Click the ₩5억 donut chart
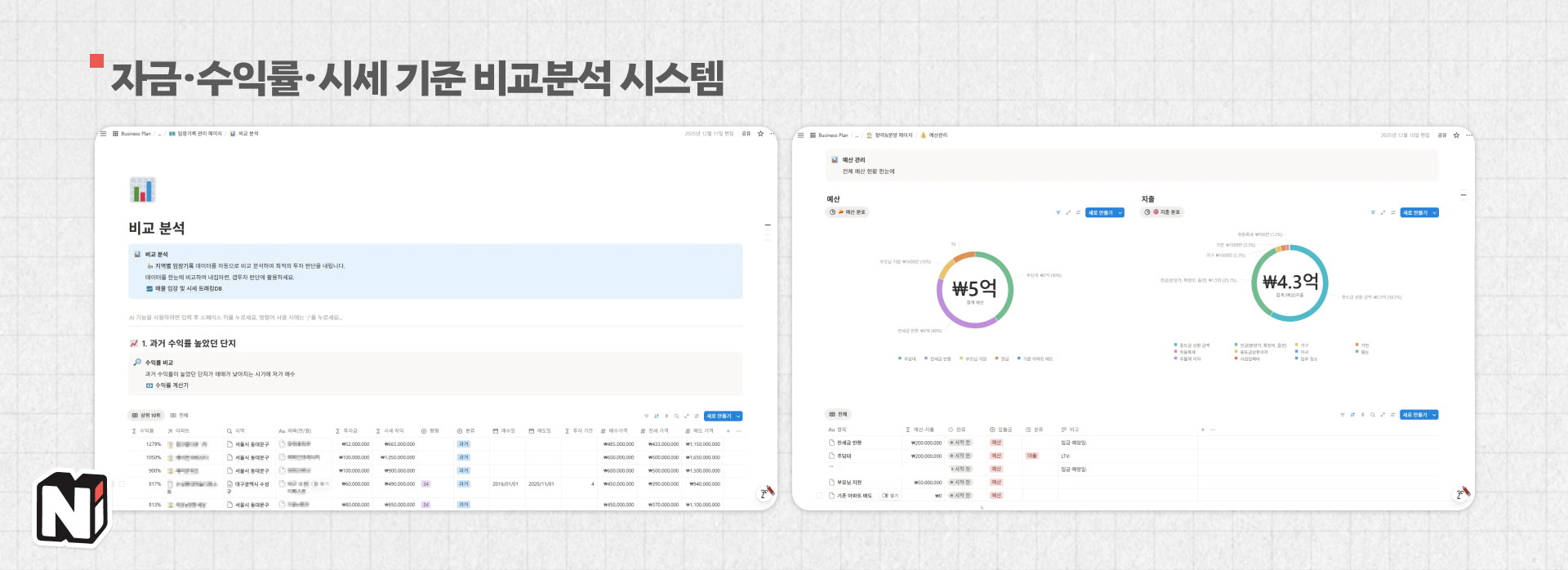 975,289
